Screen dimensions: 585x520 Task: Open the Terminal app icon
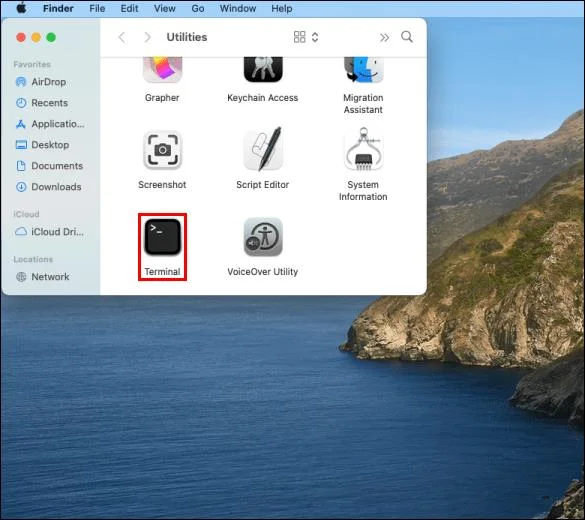coord(162,237)
